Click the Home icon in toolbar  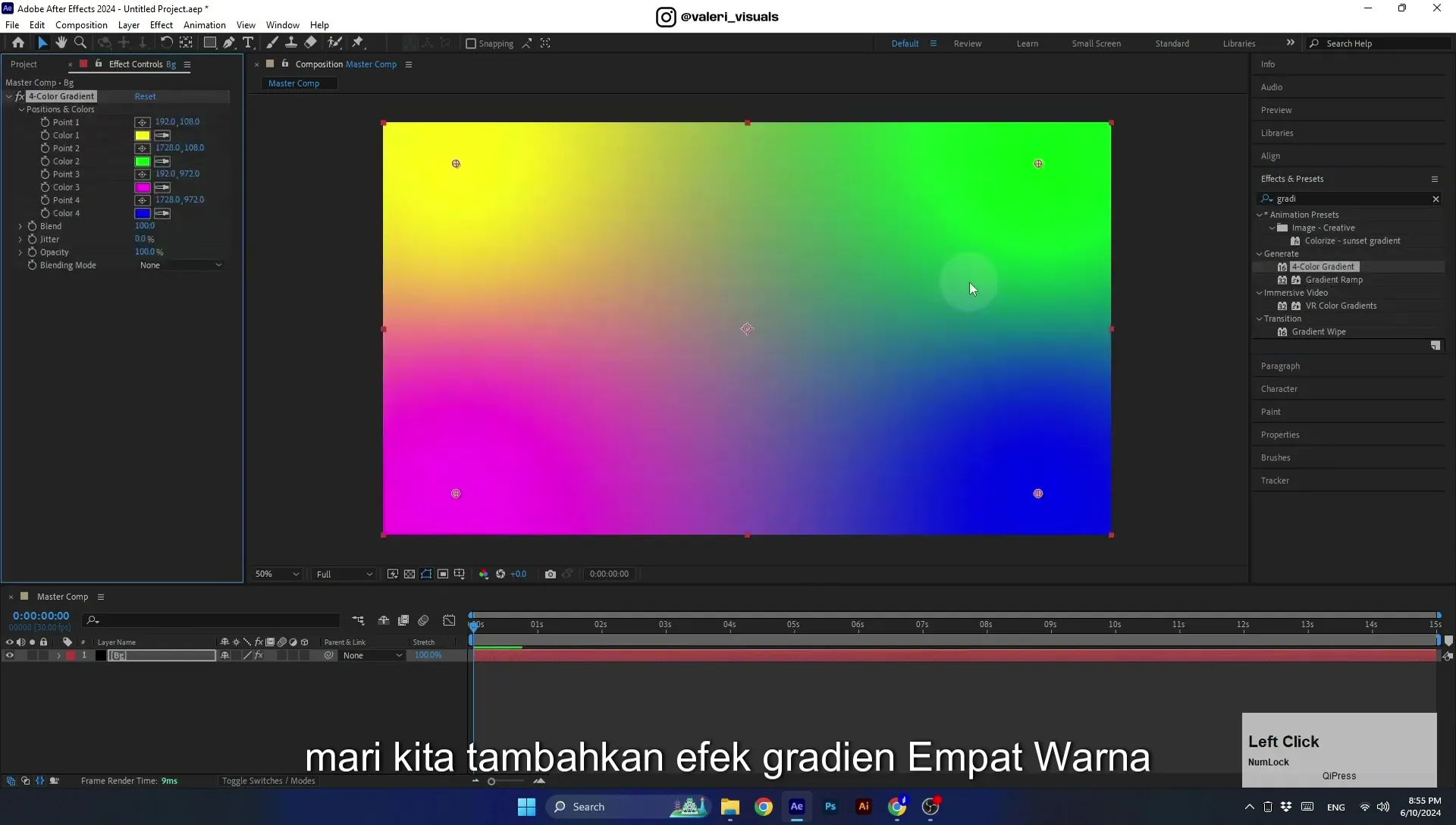click(18, 43)
